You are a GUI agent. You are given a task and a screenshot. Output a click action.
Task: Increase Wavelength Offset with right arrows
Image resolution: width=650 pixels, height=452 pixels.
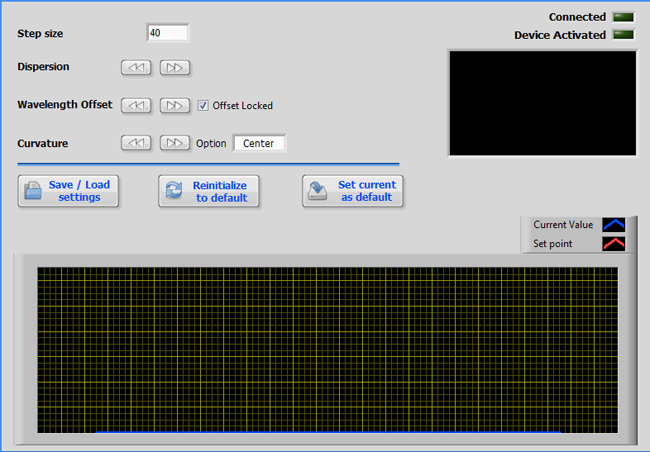coord(174,105)
